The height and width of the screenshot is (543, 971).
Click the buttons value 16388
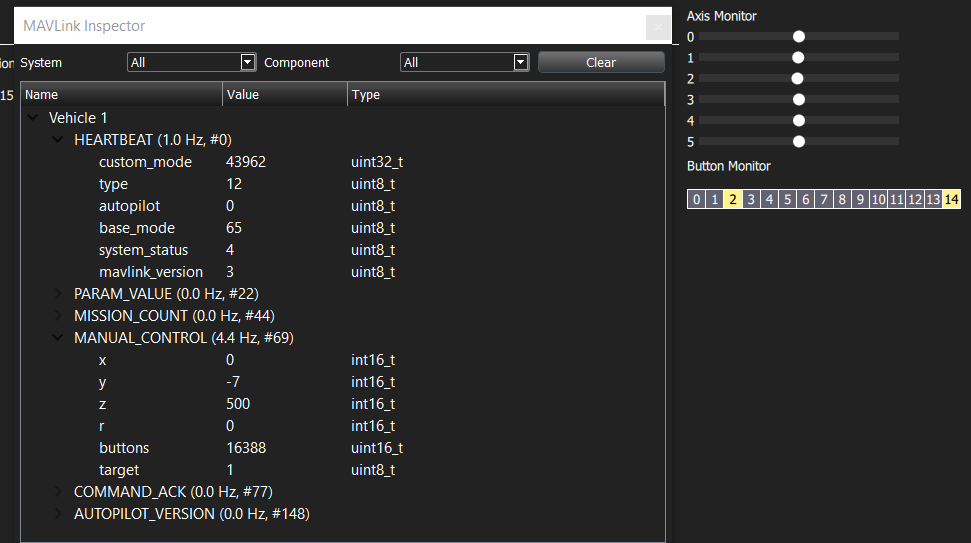(246, 448)
